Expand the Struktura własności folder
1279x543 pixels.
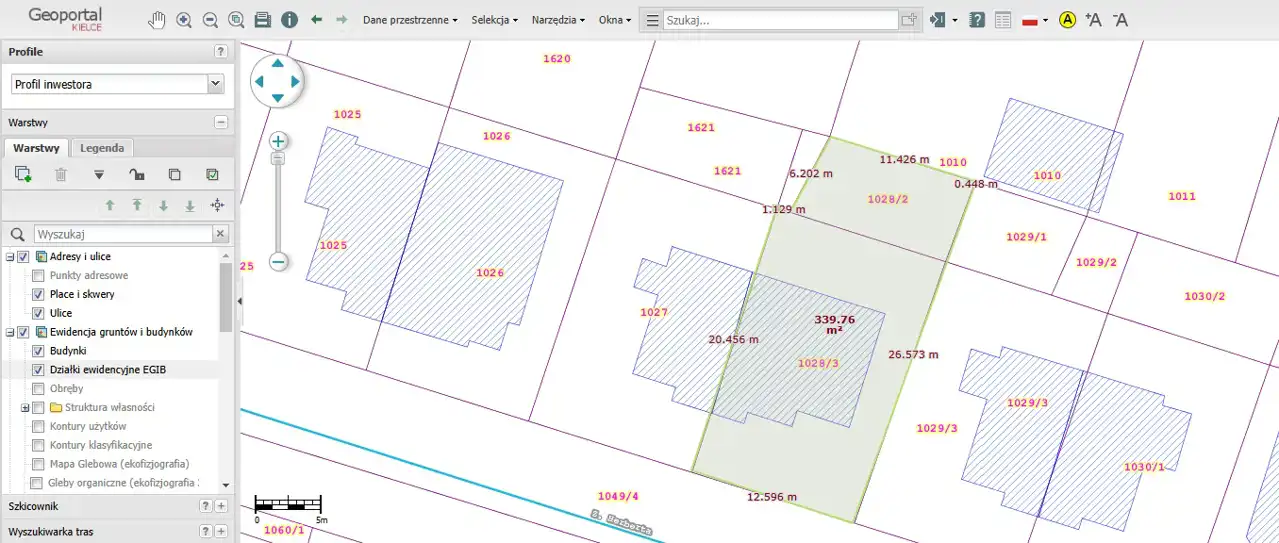tap(25, 408)
